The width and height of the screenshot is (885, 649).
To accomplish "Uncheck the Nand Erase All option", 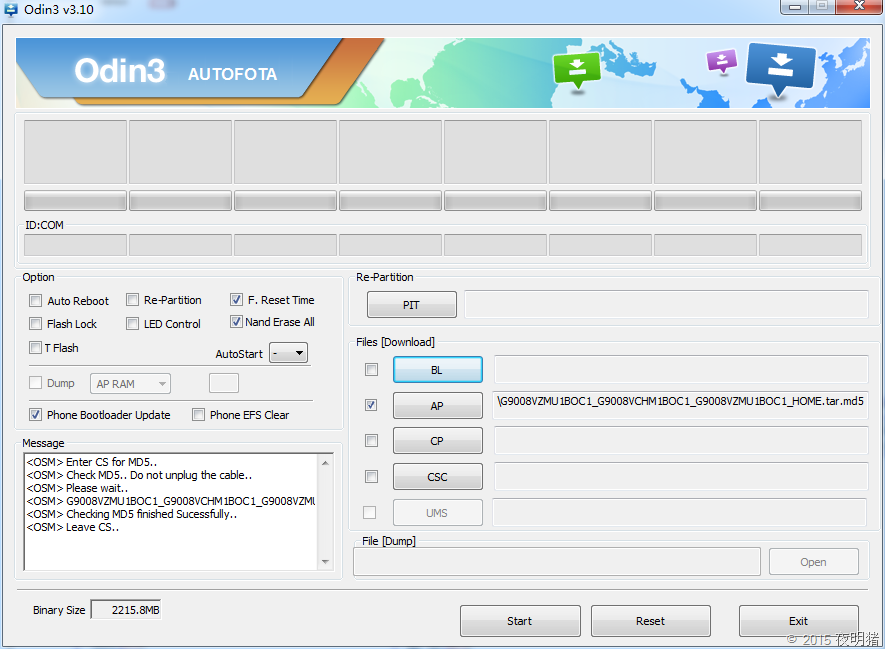I will (x=236, y=322).
